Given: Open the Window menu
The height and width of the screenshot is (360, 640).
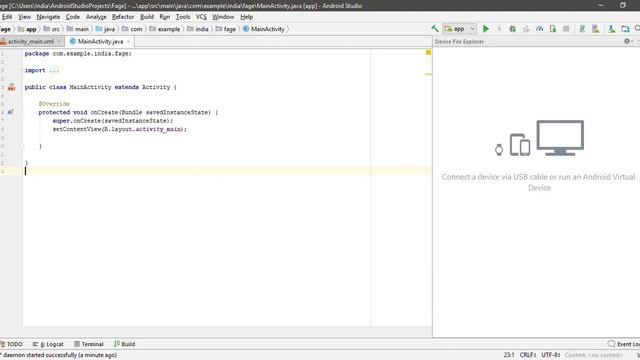Looking at the screenshot, I should tap(223, 17).
